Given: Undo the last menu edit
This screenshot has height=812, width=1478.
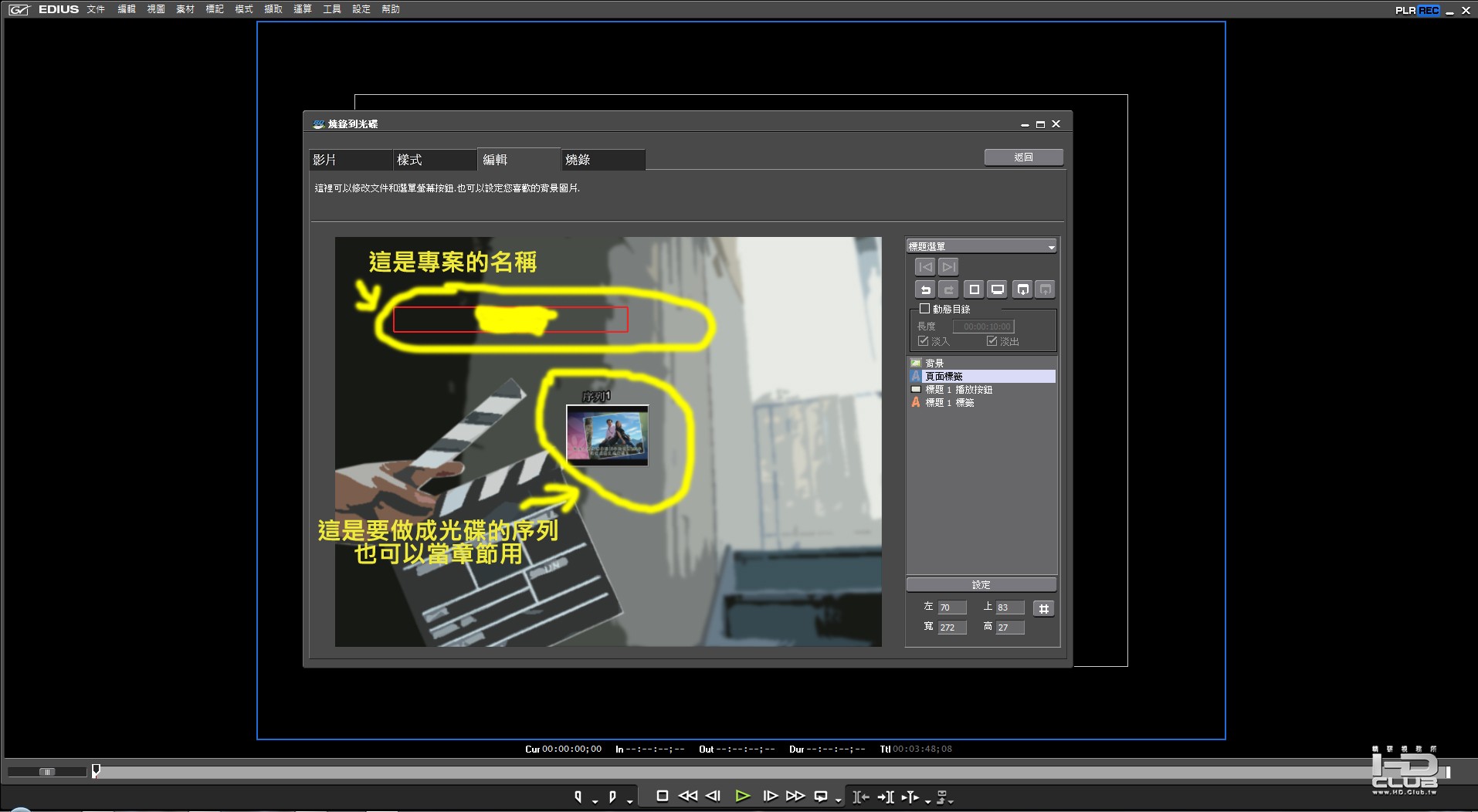Looking at the screenshot, I should (x=925, y=289).
